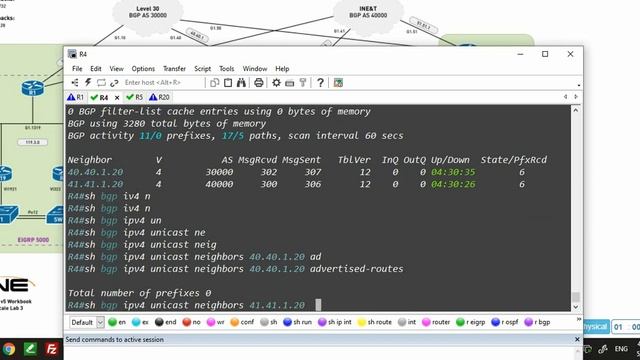Screen dimensions: 640x360
Task: Click the Copy icon in SecureCRT toolbar
Action: [x=214, y=83]
